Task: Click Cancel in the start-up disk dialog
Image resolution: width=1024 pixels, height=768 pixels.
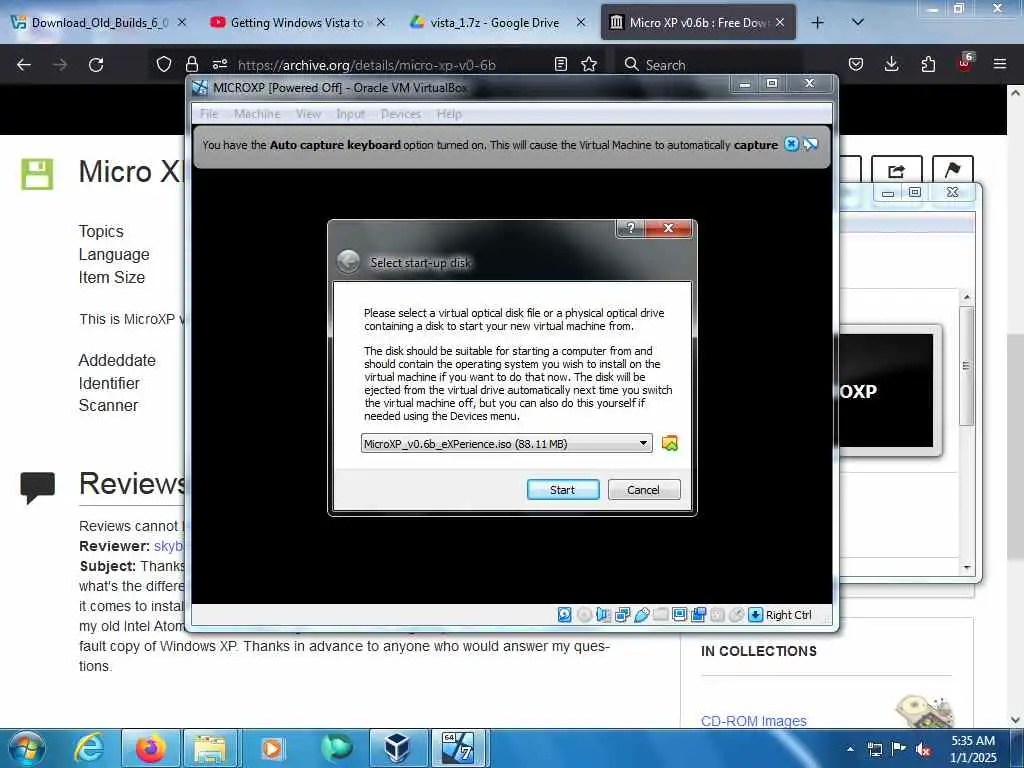Action: click(644, 490)
